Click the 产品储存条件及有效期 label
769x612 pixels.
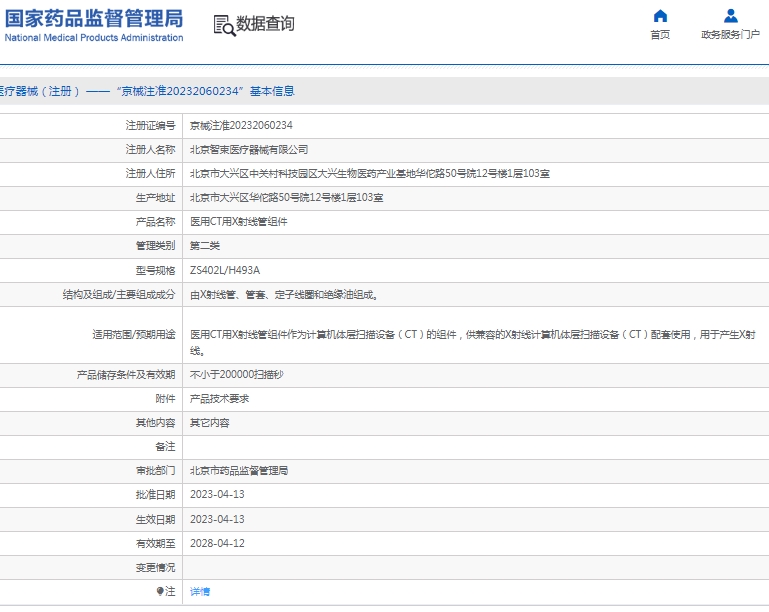tap(126, 375)
